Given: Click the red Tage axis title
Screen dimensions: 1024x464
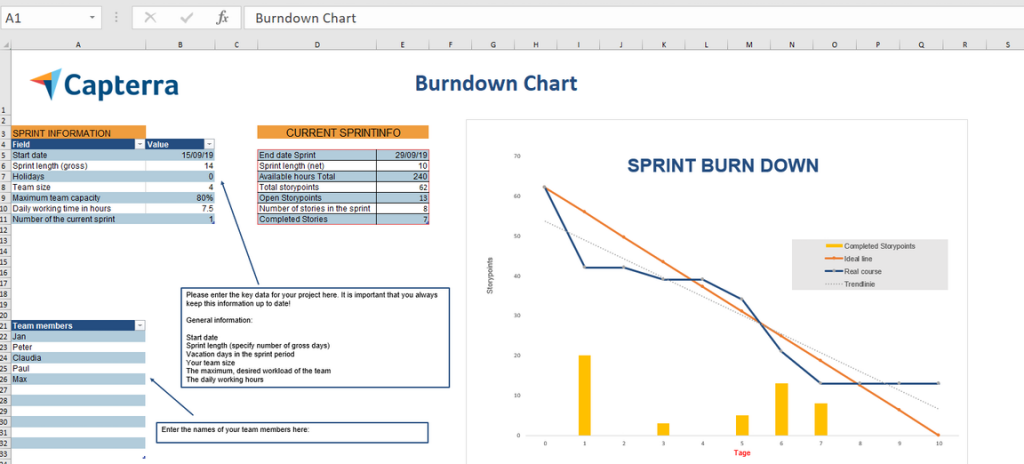Looking at the screenshot, I should [x=742, y=453].
